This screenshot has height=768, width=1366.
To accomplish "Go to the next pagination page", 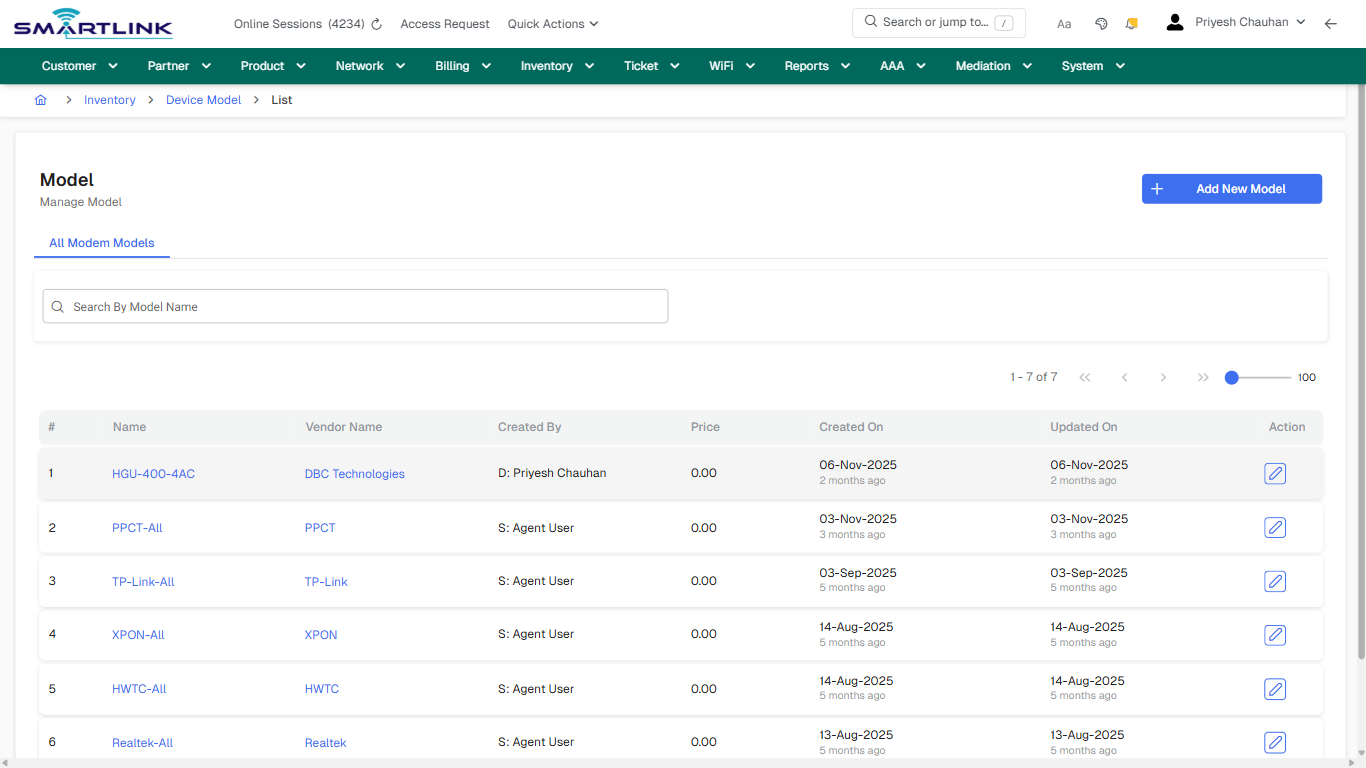I will [x=1164, y=377].
